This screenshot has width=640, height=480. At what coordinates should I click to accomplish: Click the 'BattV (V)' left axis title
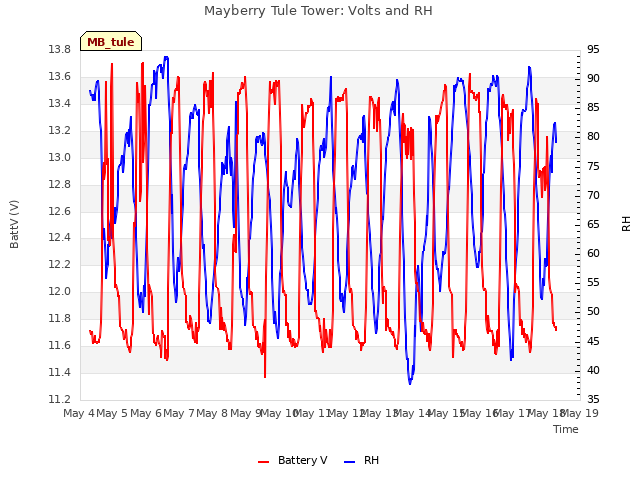tap(14, 224)
